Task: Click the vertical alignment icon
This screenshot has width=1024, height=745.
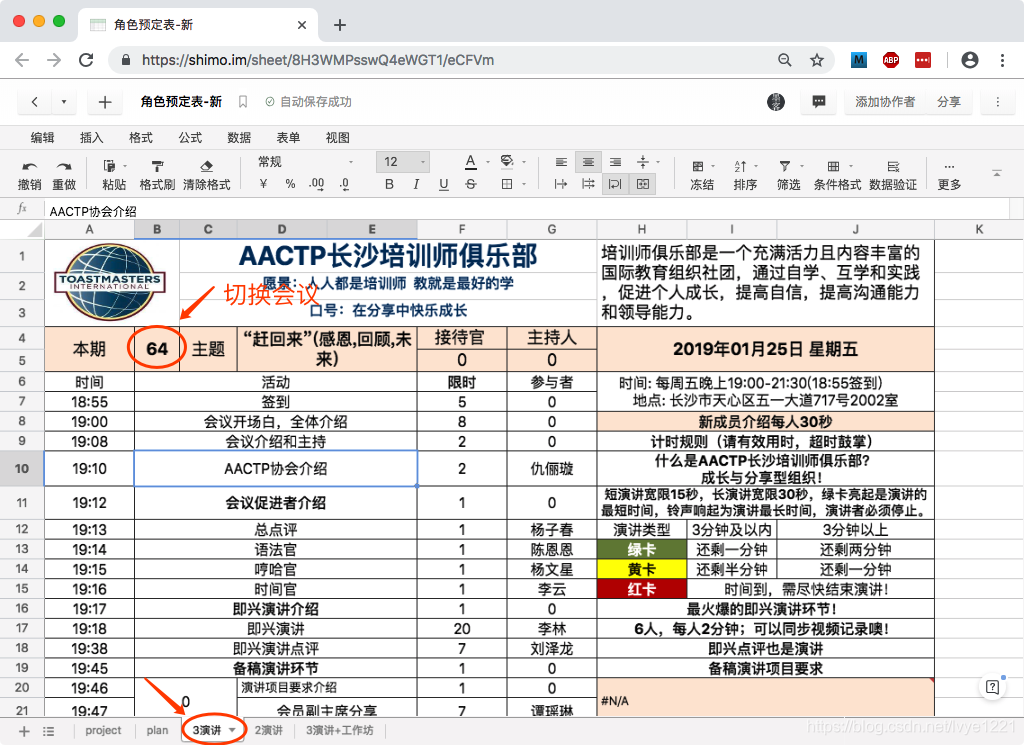Action: [x=643, y=162]
